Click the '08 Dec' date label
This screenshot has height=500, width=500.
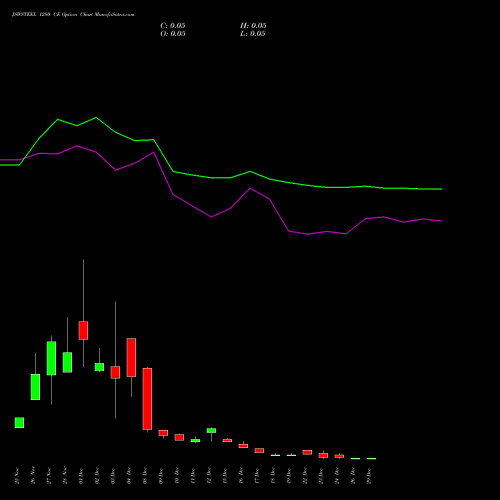[x=145, y=476]
